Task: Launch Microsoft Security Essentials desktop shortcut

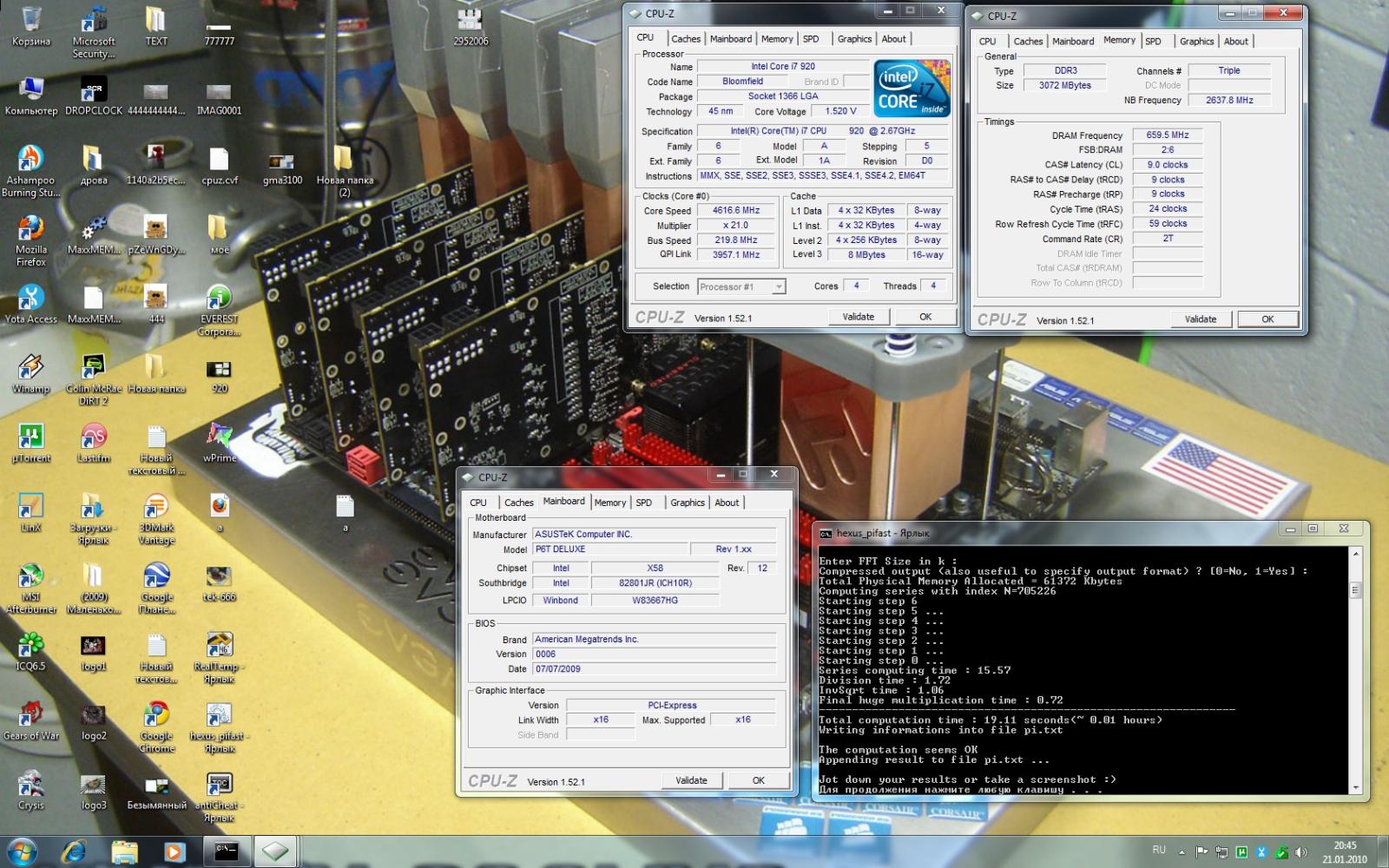Action: (94, 33)
